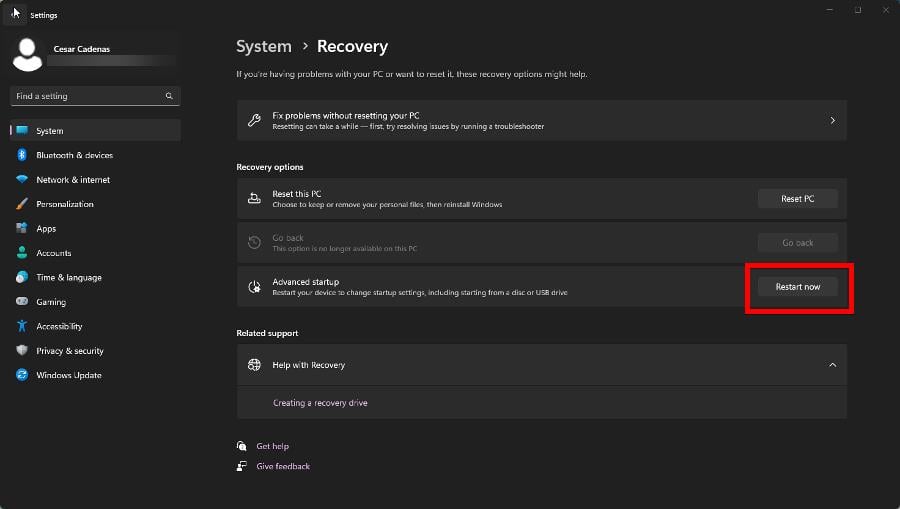
Task: Open Network & internet settings
Action: pyautogui.click(x=73, y=180)
